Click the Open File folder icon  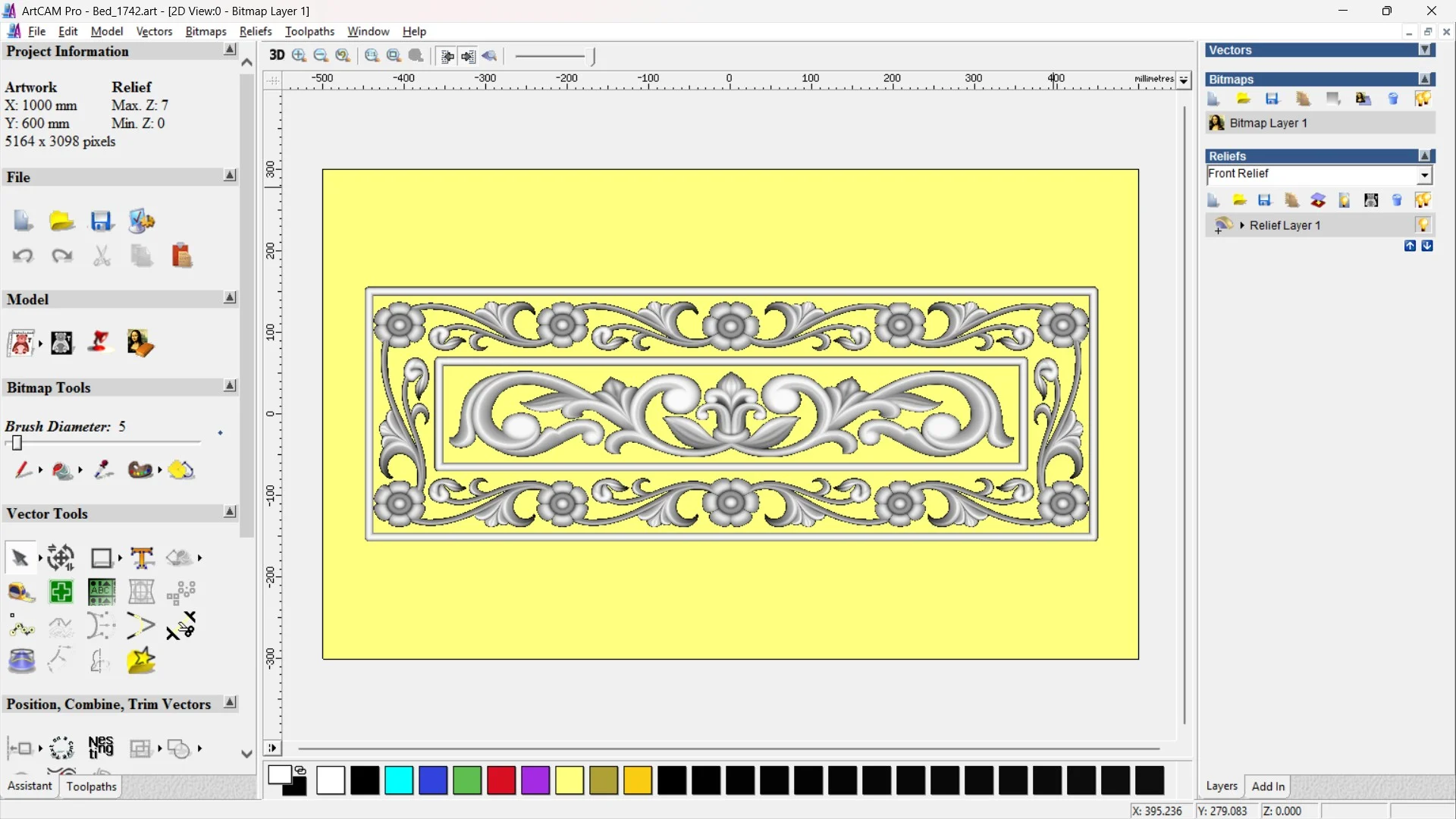pyautogui.click(x=61, y=221)
